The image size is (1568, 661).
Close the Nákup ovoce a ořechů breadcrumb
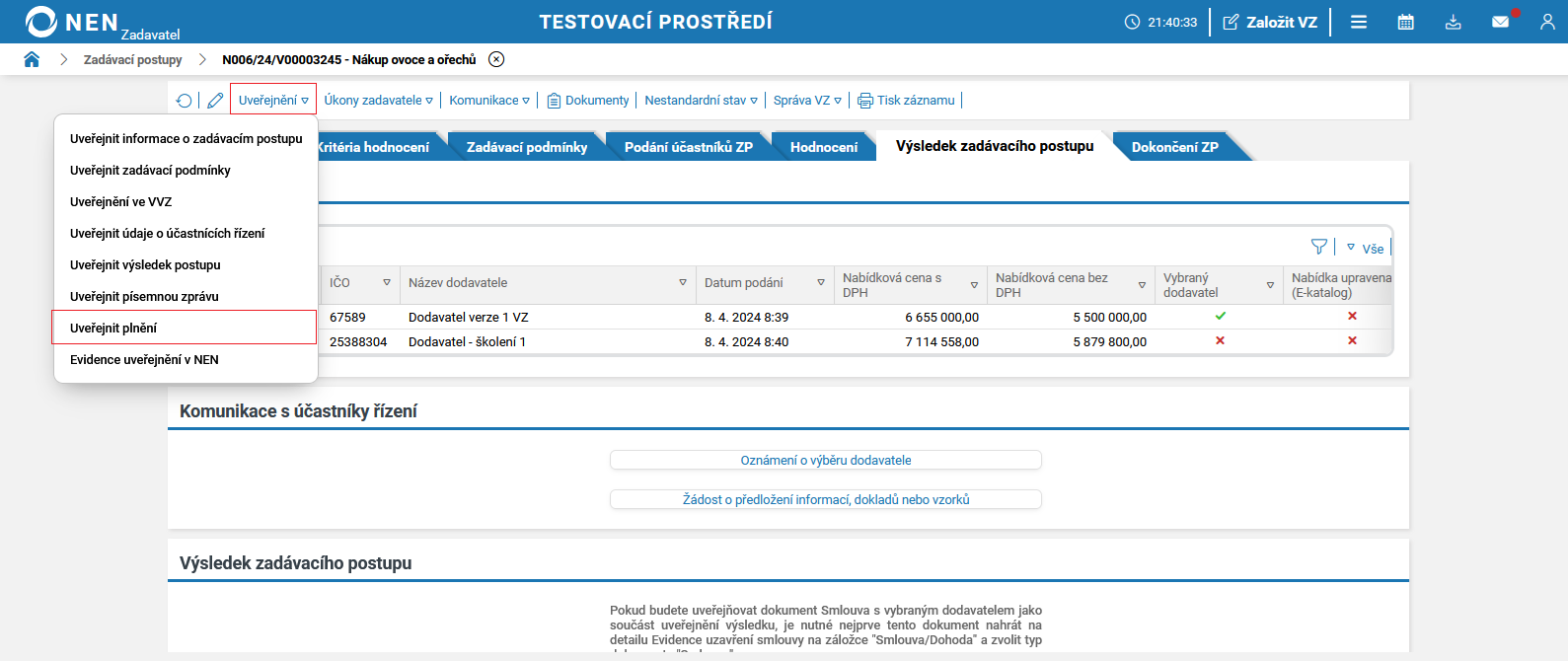pos(496,59)
